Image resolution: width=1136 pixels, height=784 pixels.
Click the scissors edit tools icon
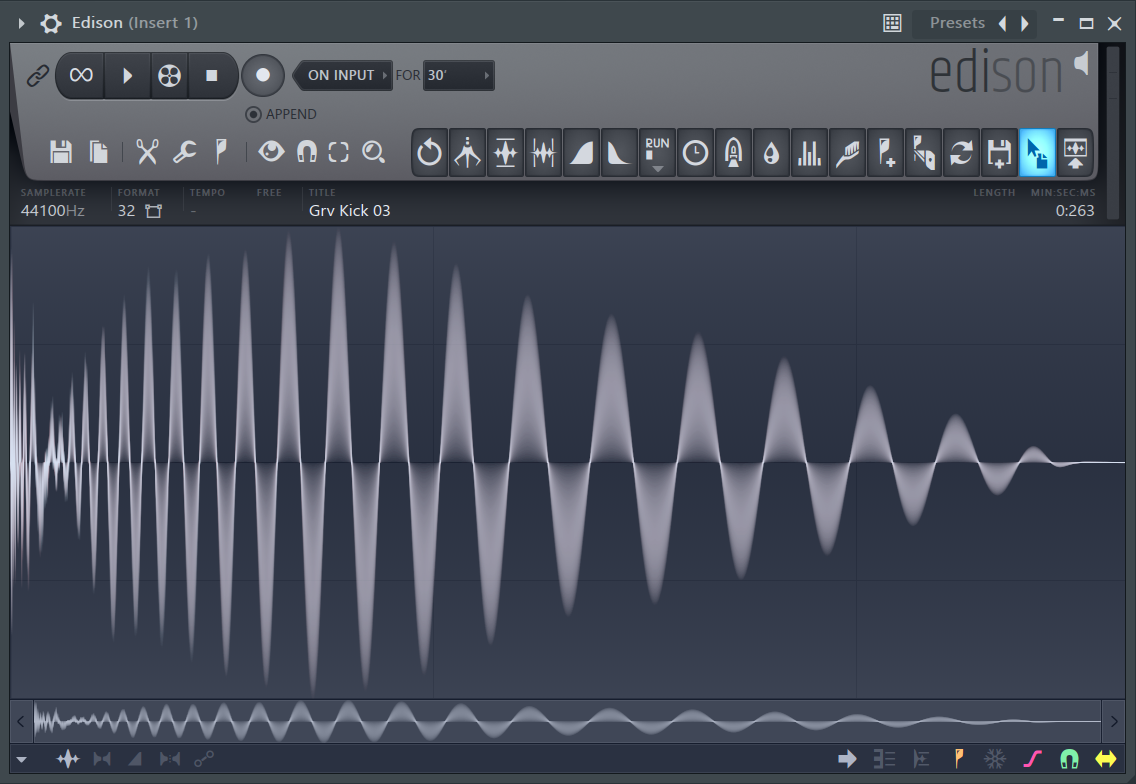pyautogui.click(x=147, y=152)
